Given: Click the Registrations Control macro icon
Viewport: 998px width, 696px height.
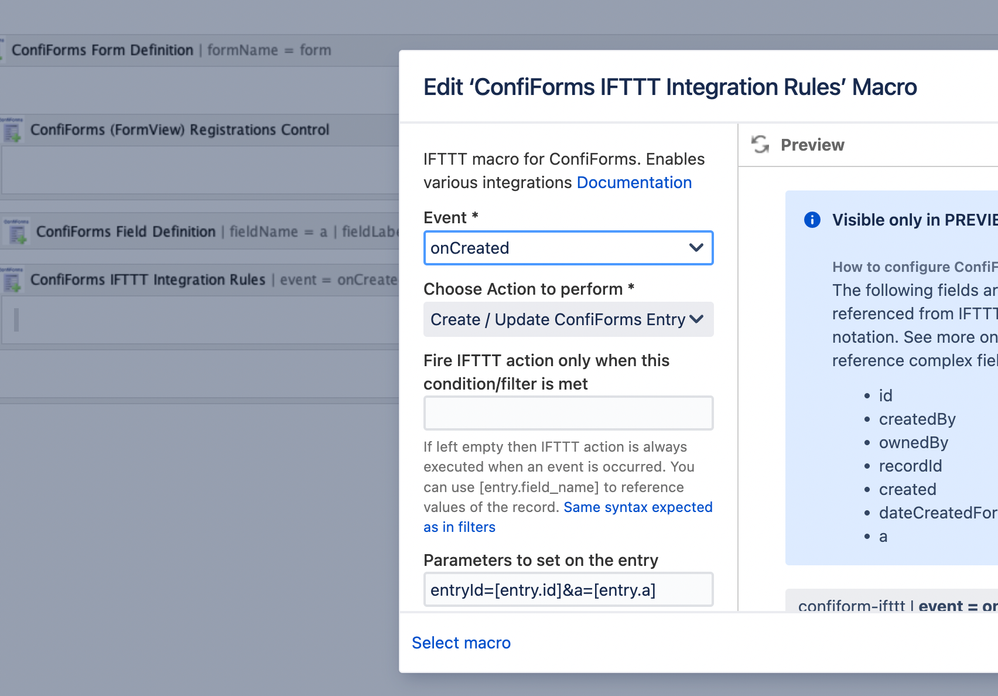Looking at the screenshot, I should pyautogui.click(x=13, y=130).
